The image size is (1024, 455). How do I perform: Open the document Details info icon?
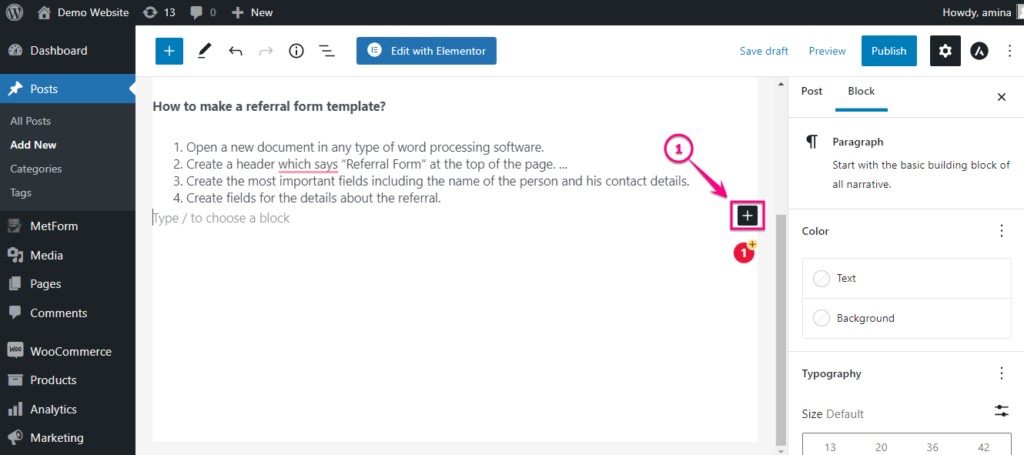pyautogui.click(x=296, y=51)
